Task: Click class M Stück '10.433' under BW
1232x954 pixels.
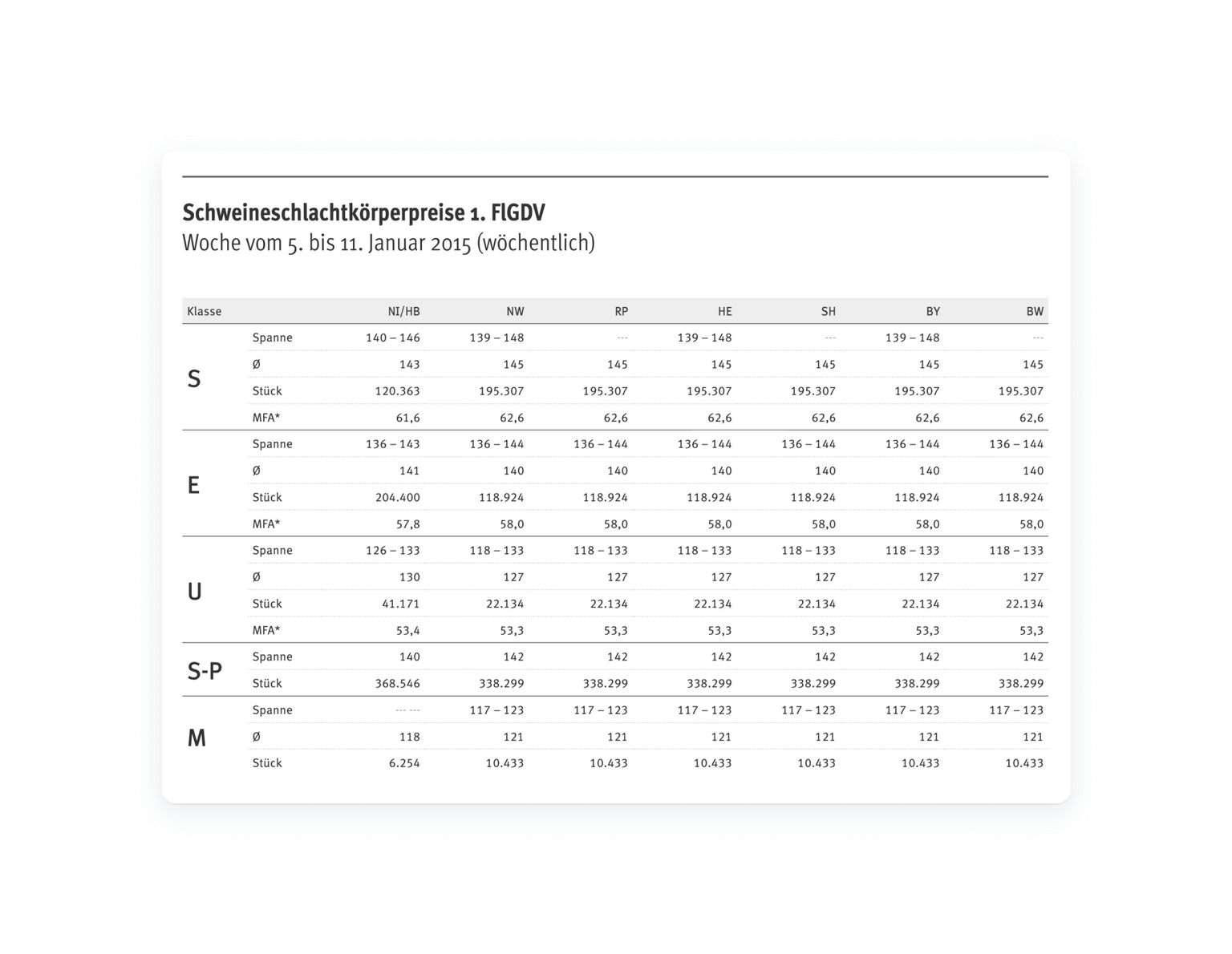Action: (x=1024, y=763)
